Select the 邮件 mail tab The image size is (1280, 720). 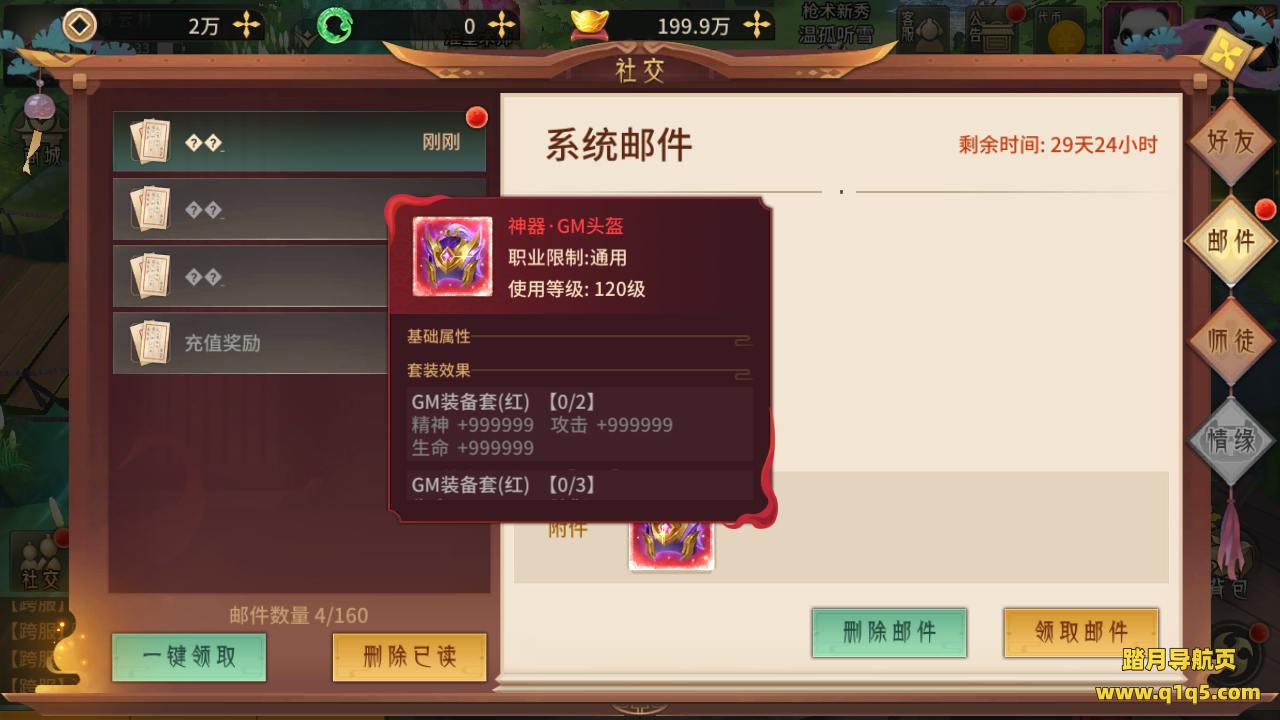(x=1230, y=241)
